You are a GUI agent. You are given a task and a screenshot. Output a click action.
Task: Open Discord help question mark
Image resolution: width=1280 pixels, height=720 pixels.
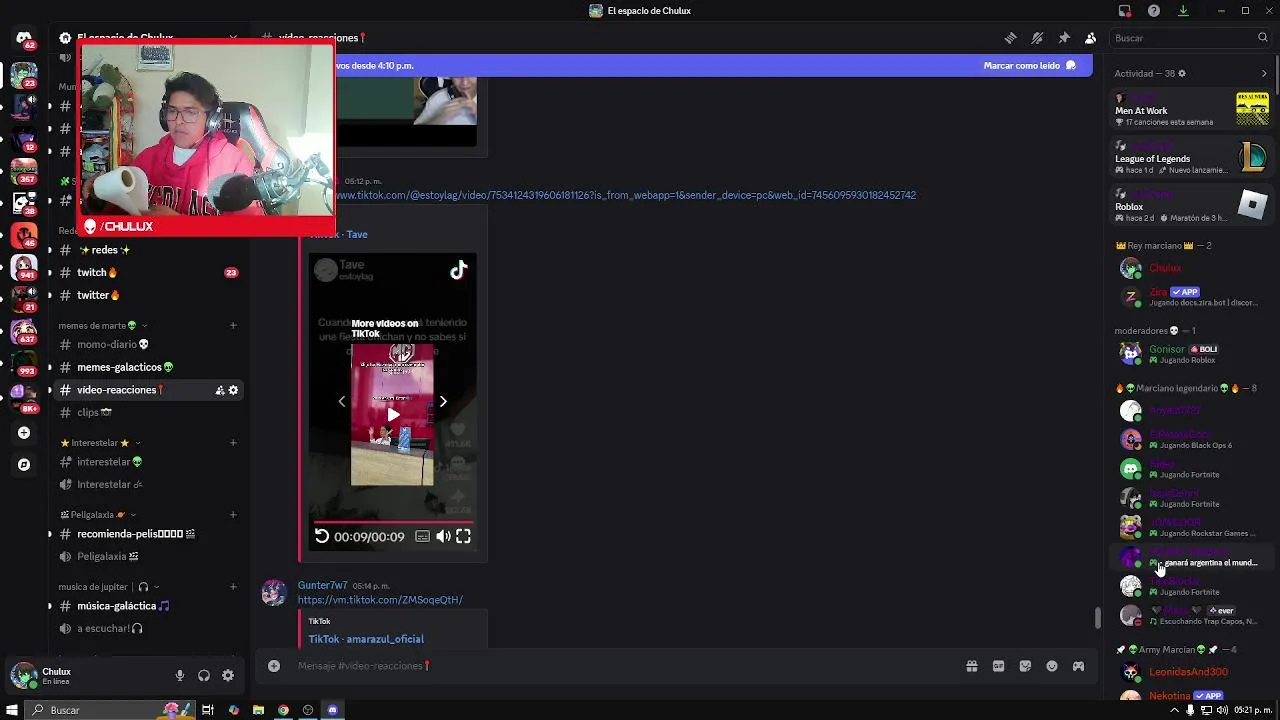pyautogui.click(x=1154, y=11)
